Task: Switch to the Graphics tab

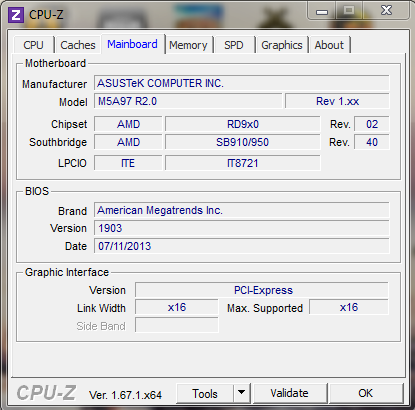Action: [x=282, y=45]
